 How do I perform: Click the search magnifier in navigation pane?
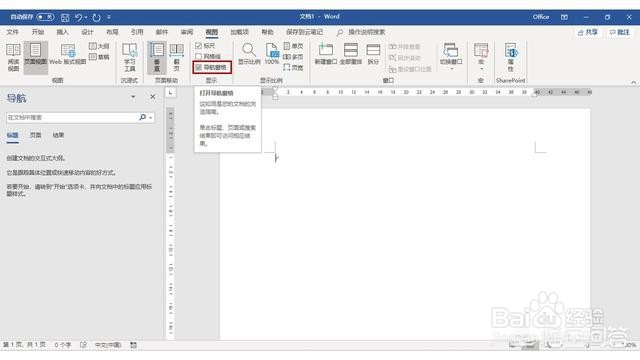point(142,117)
